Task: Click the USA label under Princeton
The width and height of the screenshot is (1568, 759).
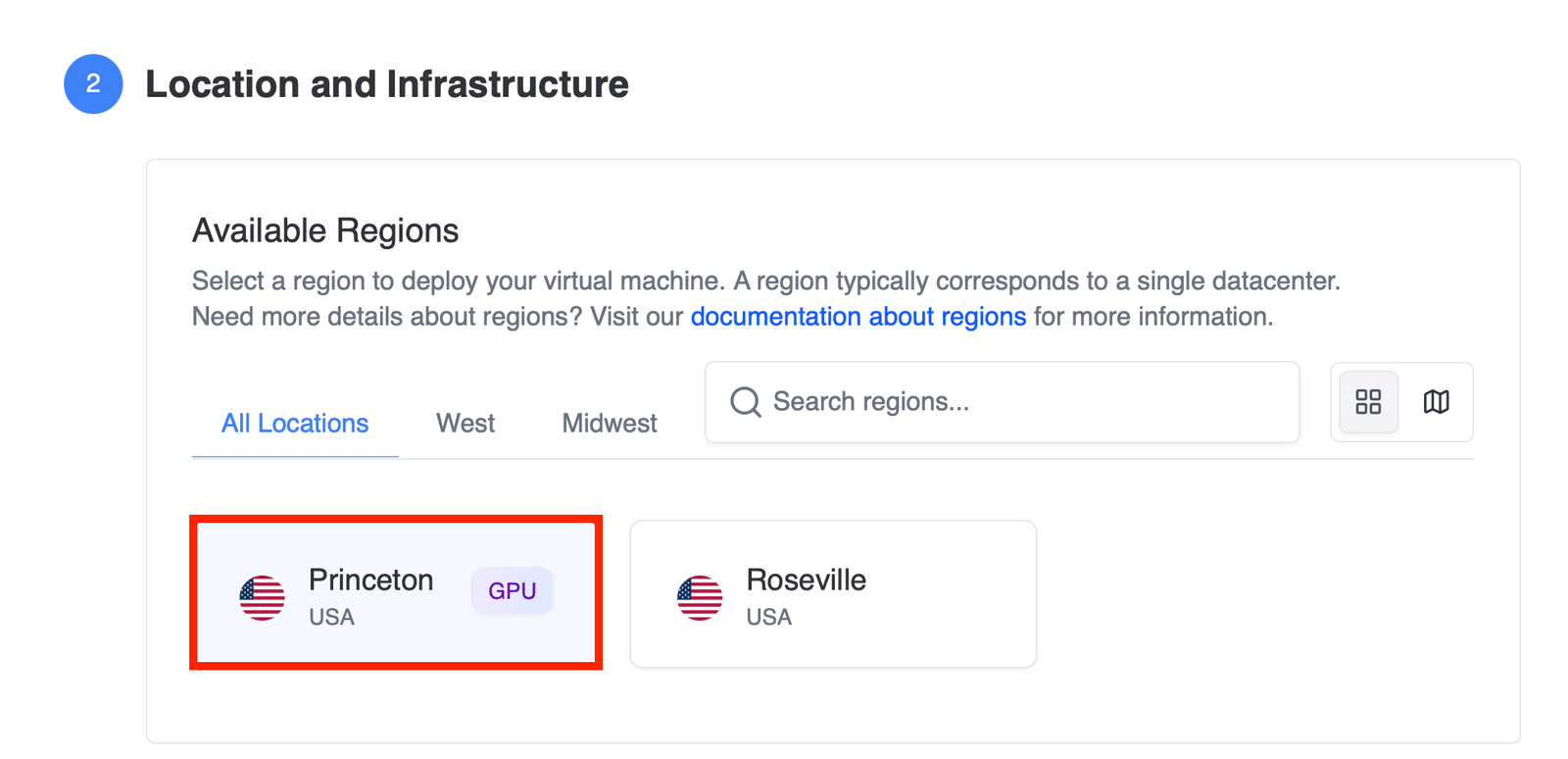Action: (x=332, y=618)
